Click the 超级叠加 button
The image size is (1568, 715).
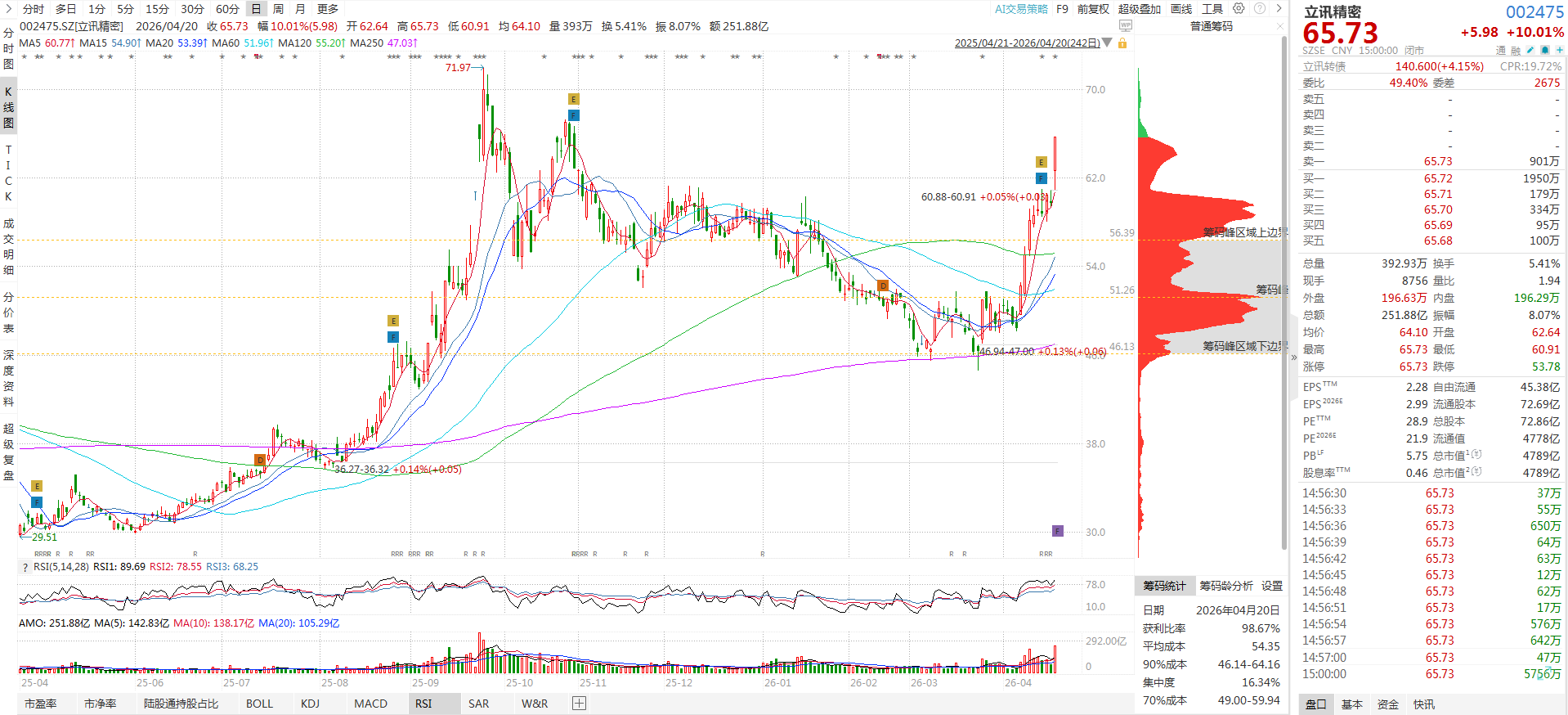[x=1139, y=9]
